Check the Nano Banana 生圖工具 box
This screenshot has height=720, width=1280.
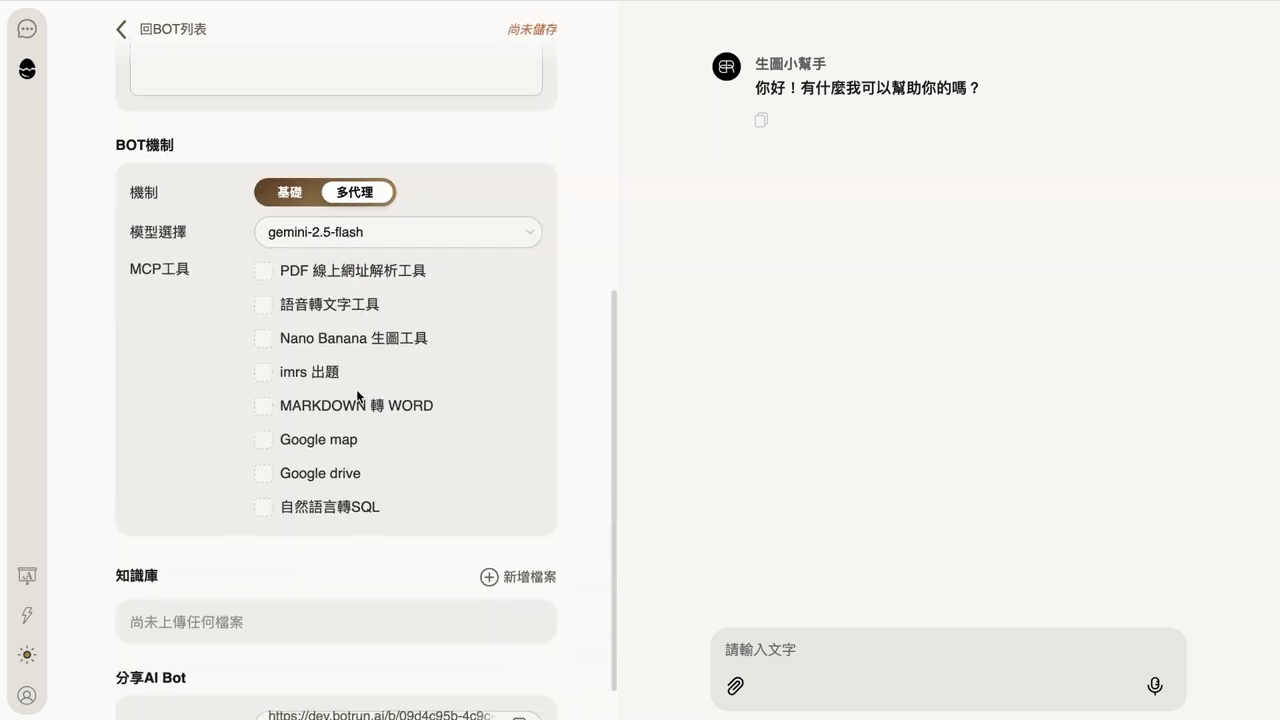[x=263, y=338]
